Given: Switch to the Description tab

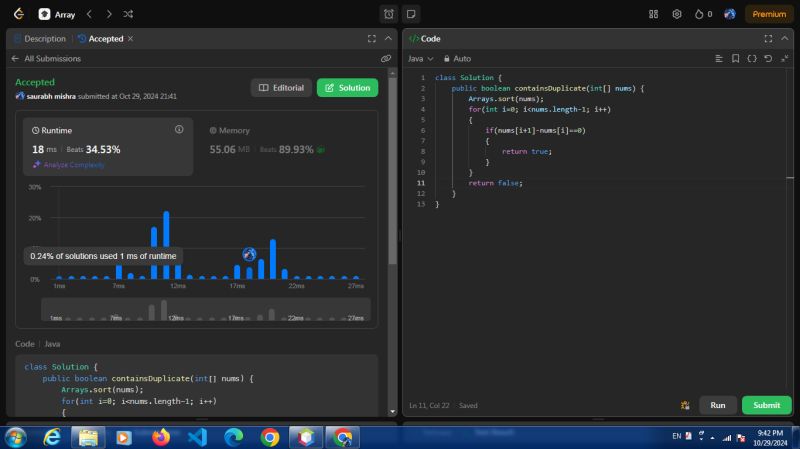Looking at the screenshot, I should pyautogui.click(x=40, y=39).
